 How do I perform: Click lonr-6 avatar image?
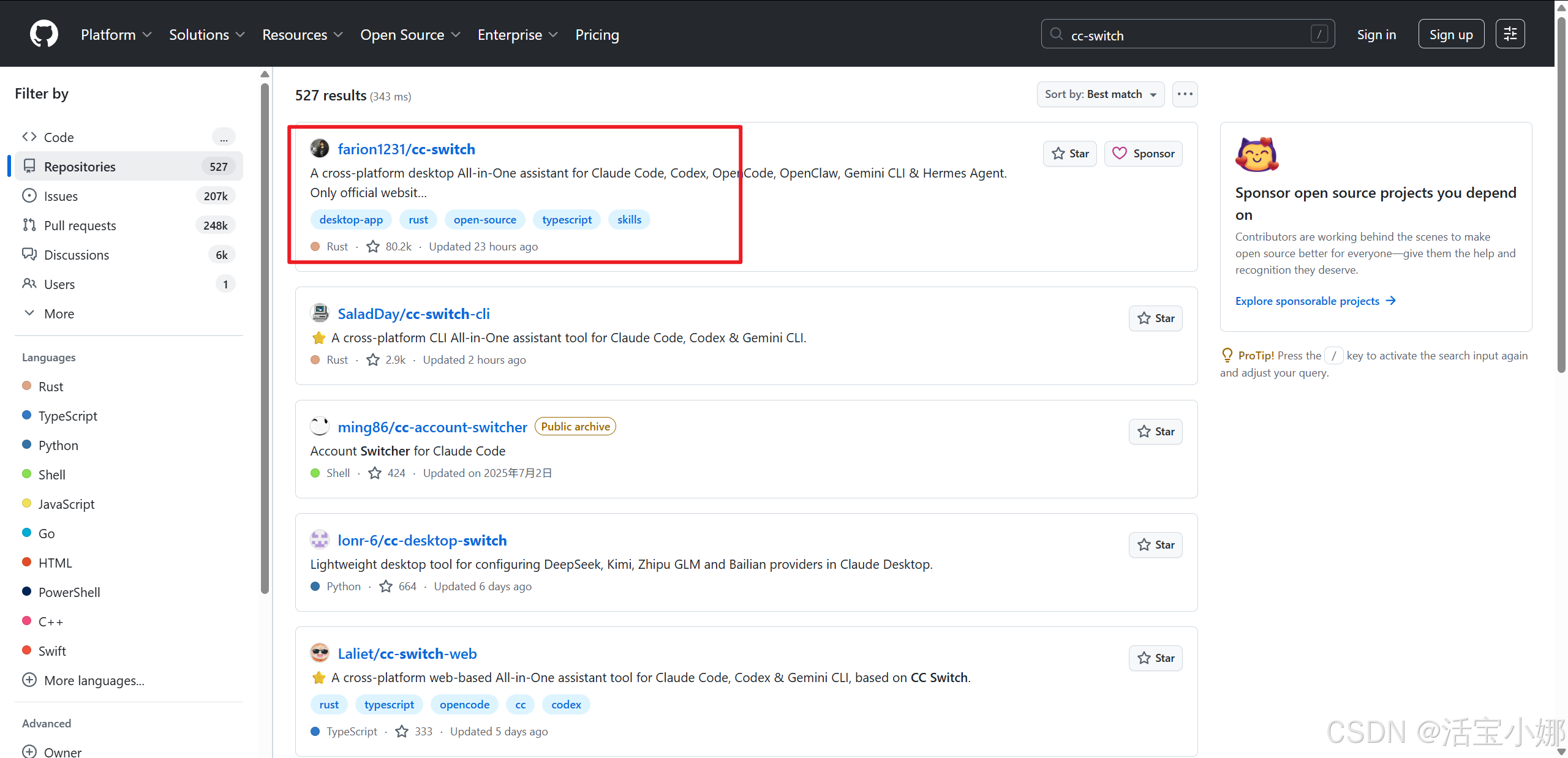pyautogui.click(x=320, y=540)
